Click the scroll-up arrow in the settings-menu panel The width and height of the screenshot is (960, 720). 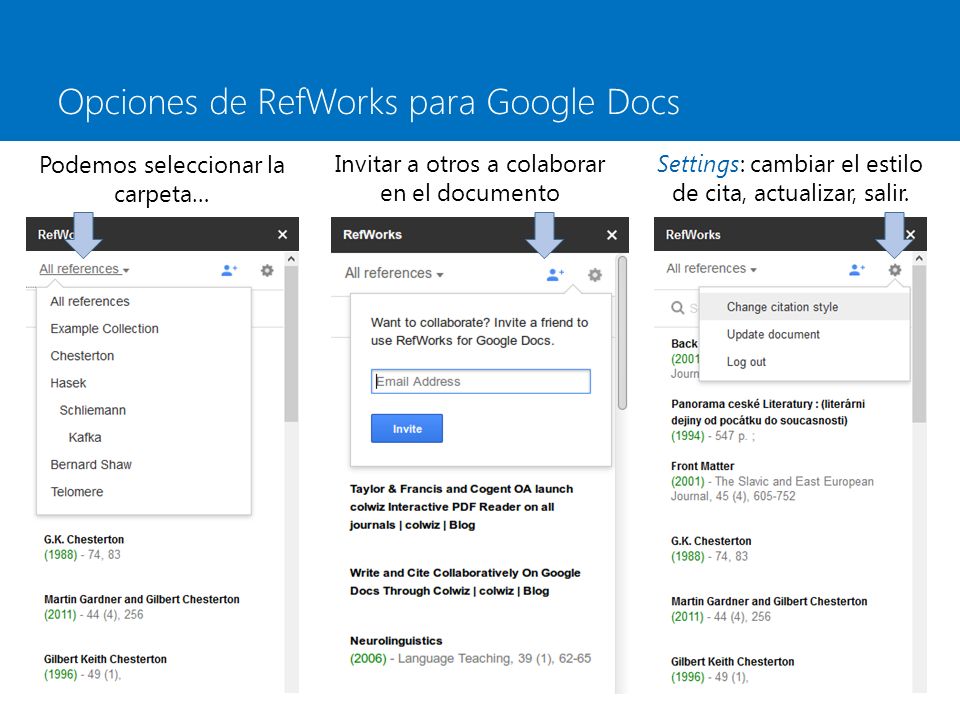click(x=919, y=259)
